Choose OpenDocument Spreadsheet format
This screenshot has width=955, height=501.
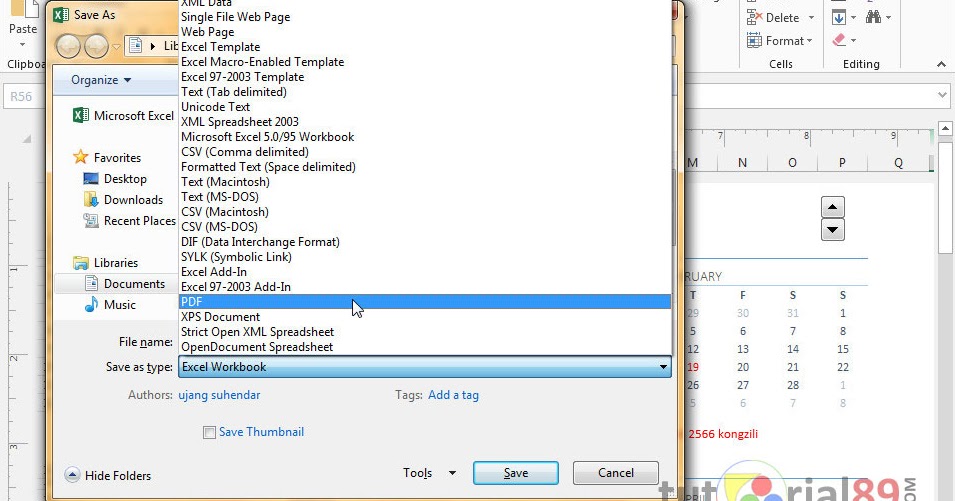click(425, 347)
